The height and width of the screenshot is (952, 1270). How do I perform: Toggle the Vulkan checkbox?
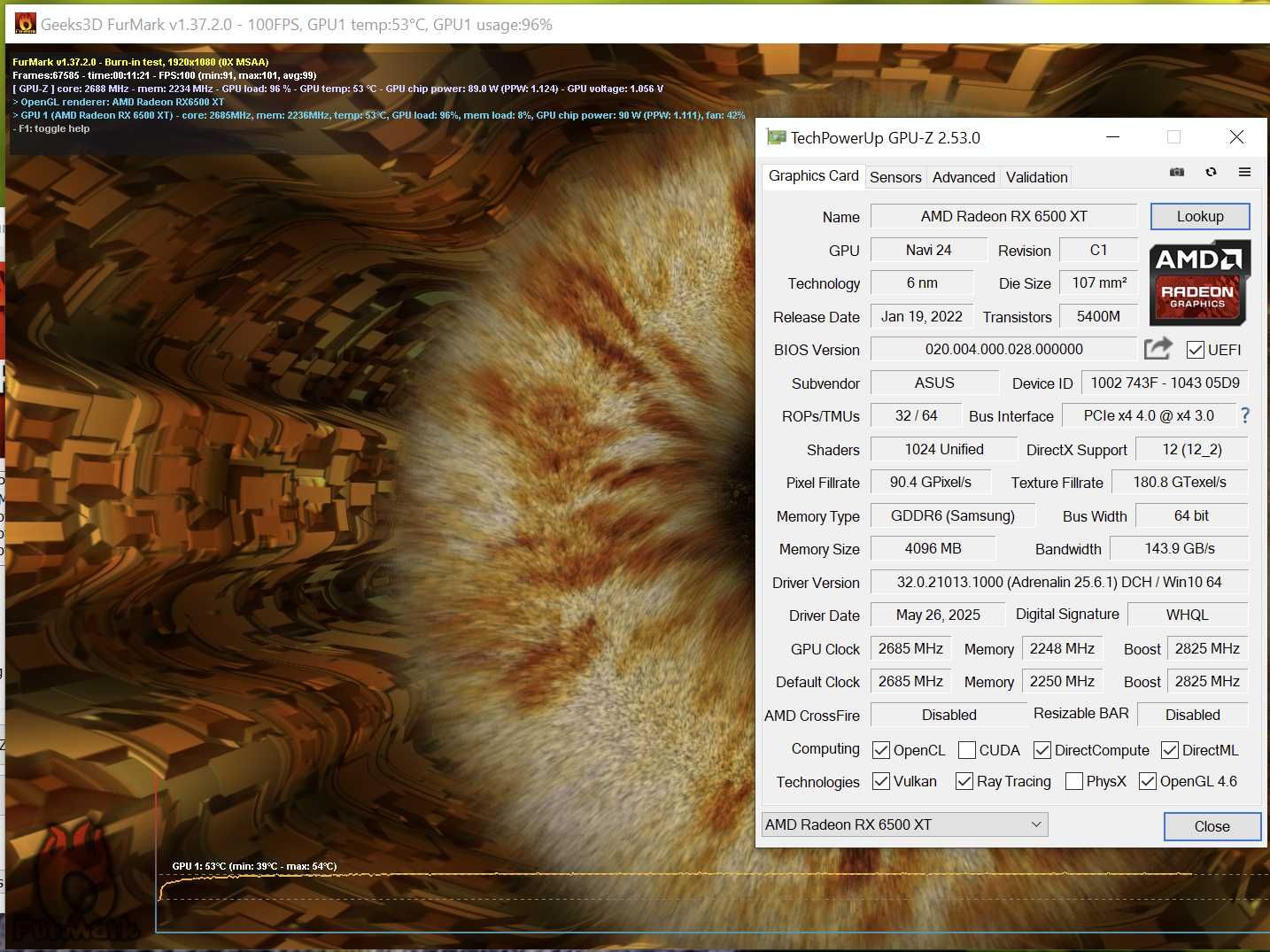click(880, 781)
